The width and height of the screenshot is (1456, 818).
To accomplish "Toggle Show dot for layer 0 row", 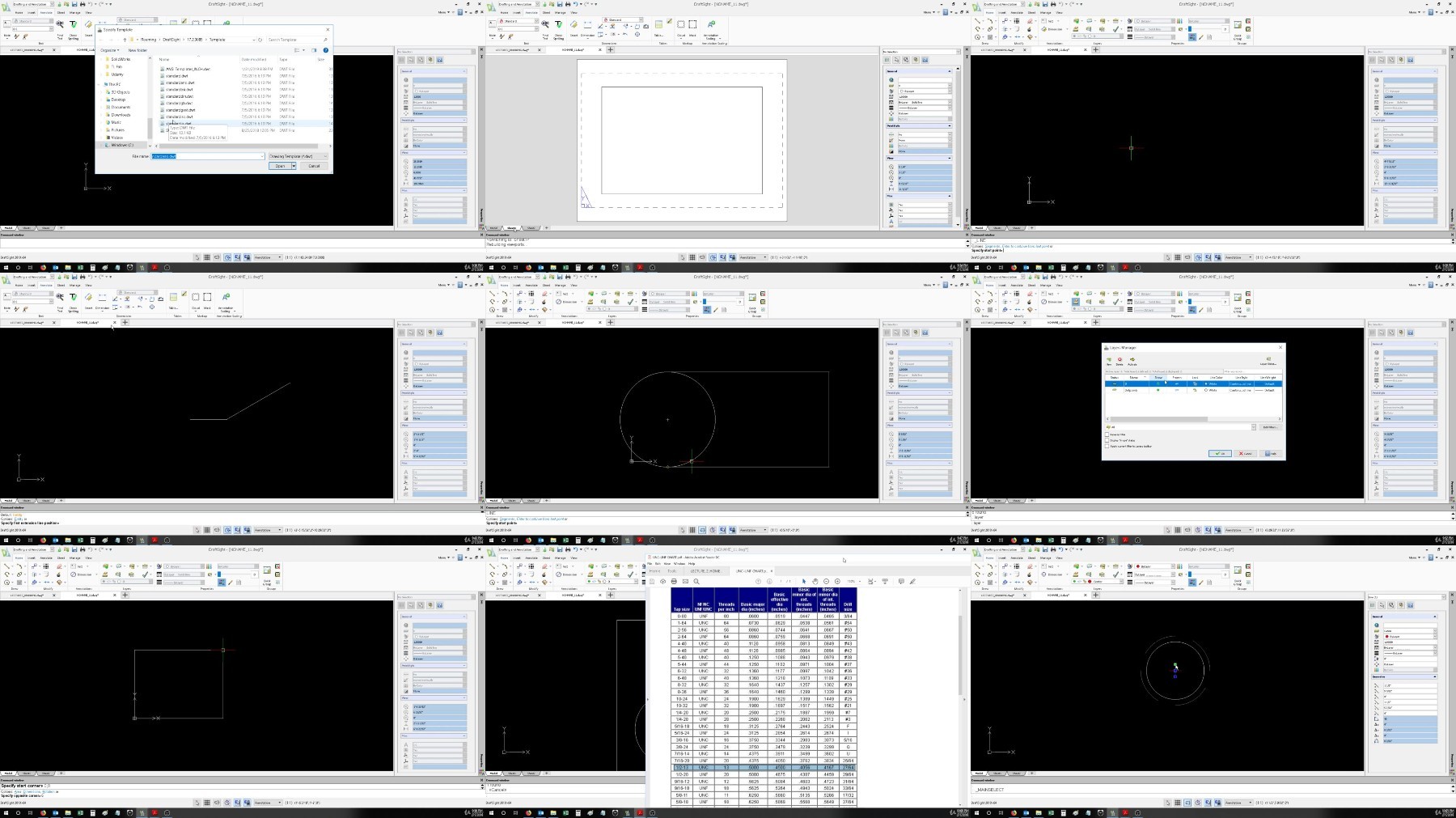I will [x=1158, y=384].
